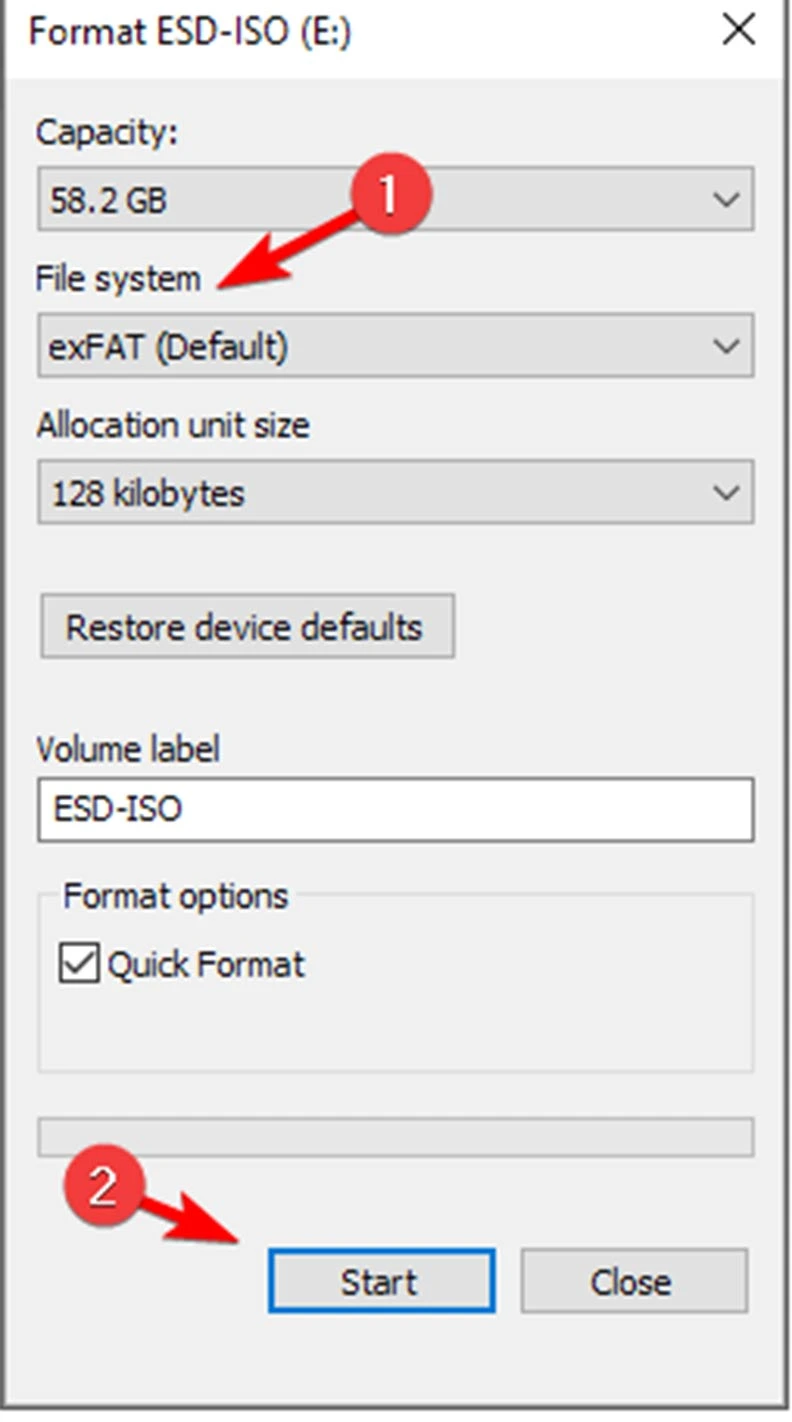Screen dimensions: 792x1422
Task: Expand the Allocation unit size arrow
Action: pos(726,493)
